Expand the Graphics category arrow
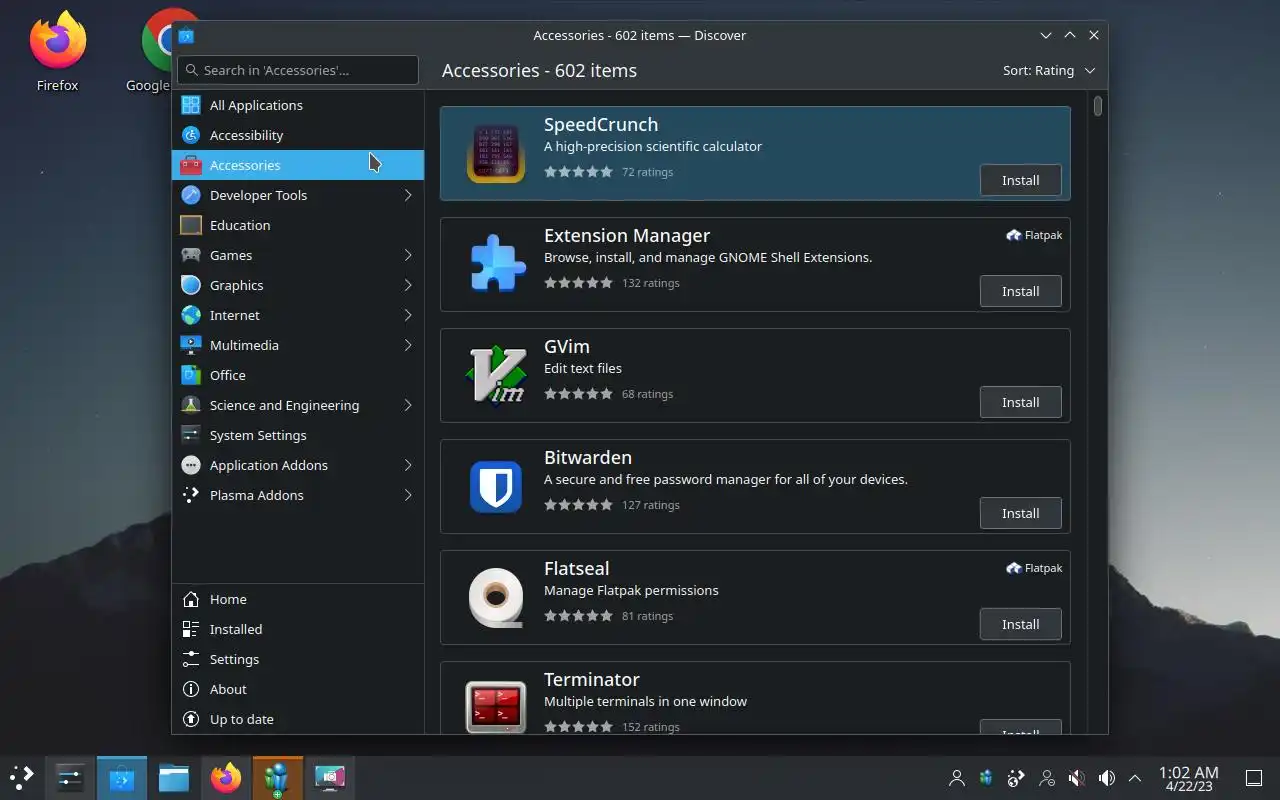1280x800 pixels. (x=408, y=285)
